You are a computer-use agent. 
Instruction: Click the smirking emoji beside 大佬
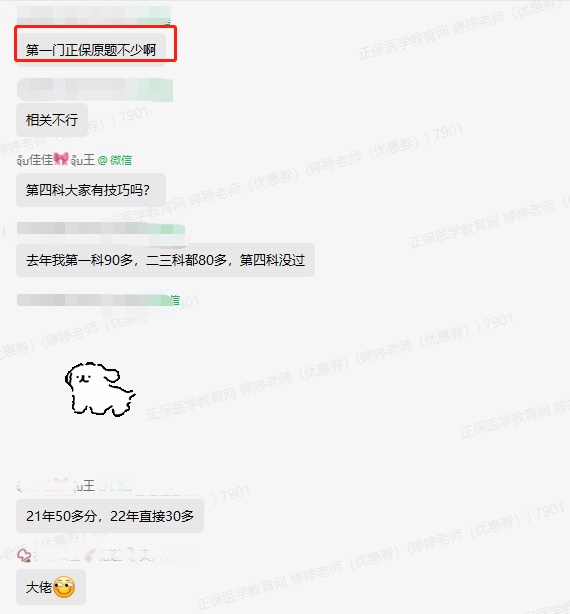(x=64, y=587)
